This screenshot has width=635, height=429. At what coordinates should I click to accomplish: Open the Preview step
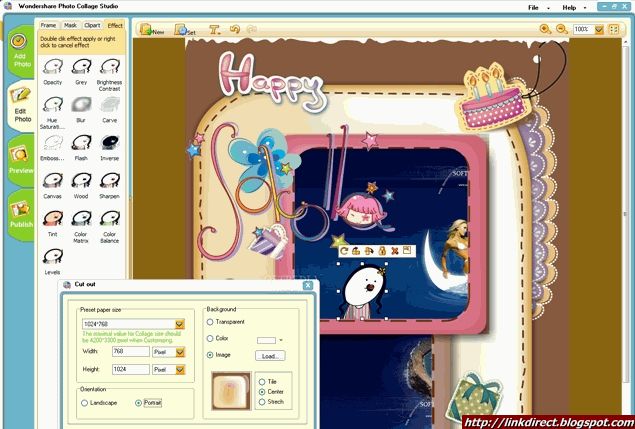click(x=21, y=160)
